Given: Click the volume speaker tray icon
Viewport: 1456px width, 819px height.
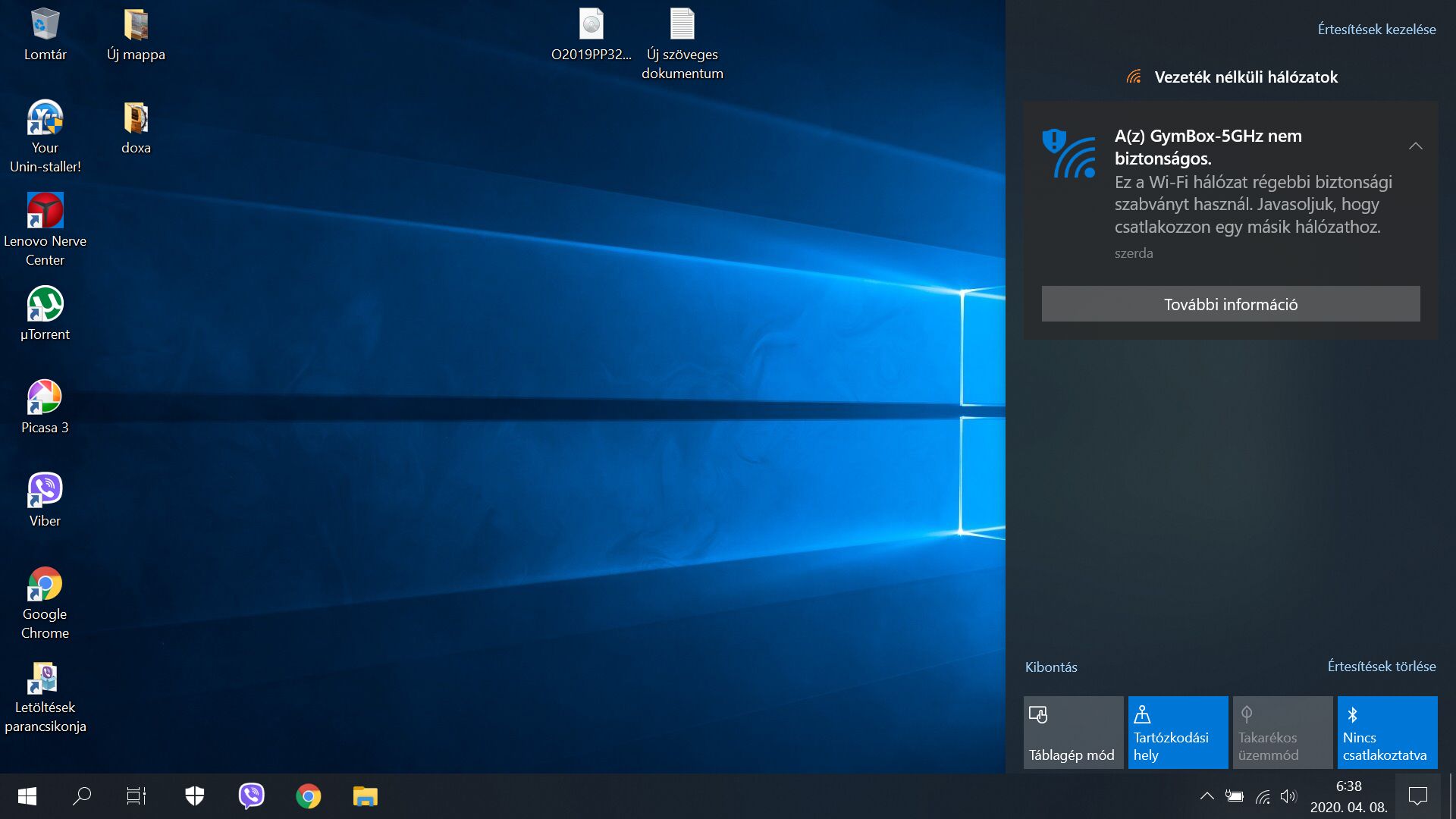Looking at the screenshot, I should [1288, 795].
